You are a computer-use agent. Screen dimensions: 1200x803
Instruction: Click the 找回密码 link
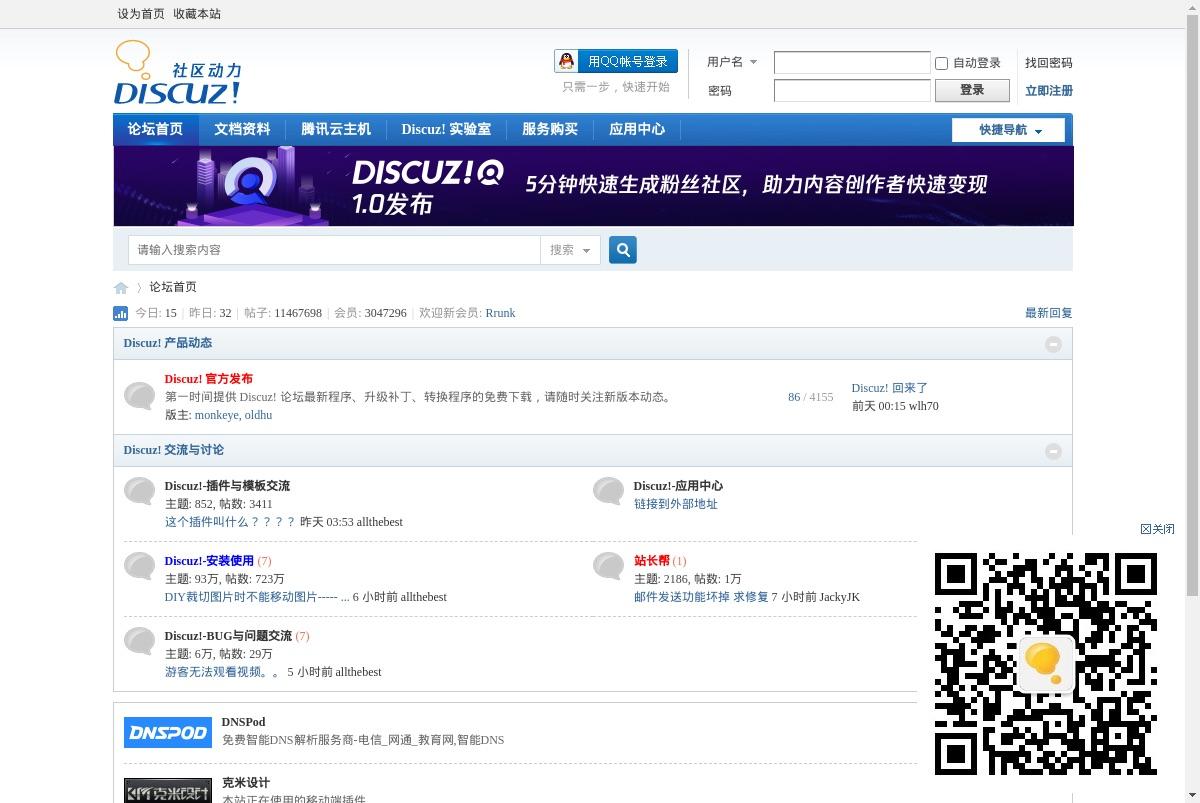coord(1049,62)
